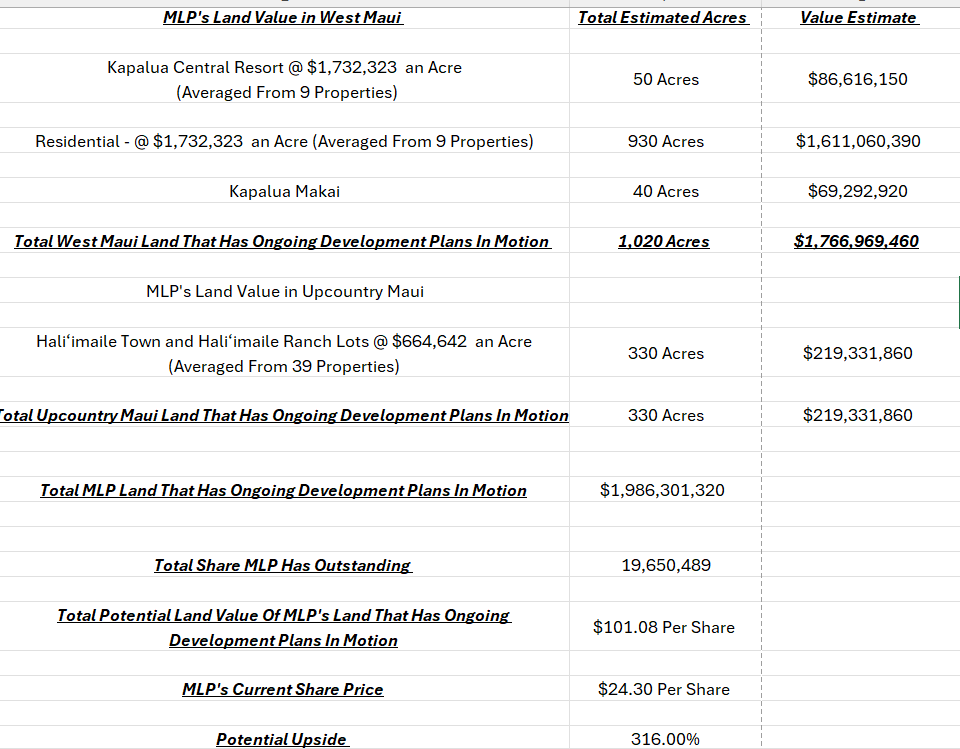Click the 'Total Upcountry Maui Land' summary label

tap(283, 415)
